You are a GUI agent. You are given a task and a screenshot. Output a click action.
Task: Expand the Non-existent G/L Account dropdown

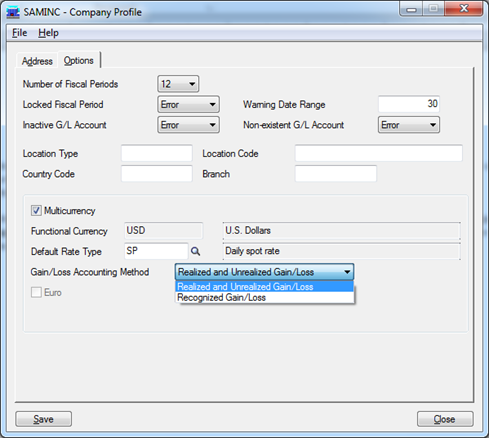(x=409, y=125)
